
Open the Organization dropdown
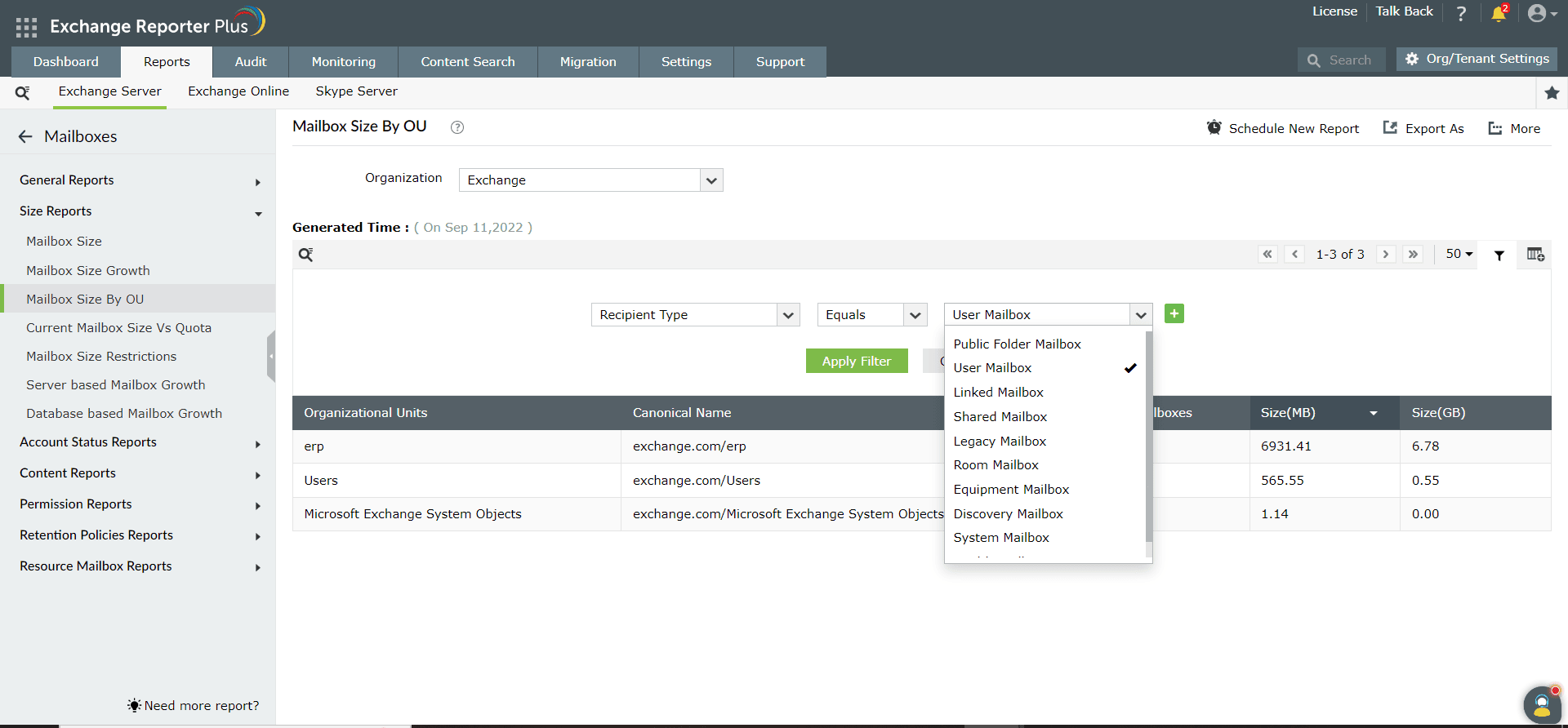(x=590, y=180)
